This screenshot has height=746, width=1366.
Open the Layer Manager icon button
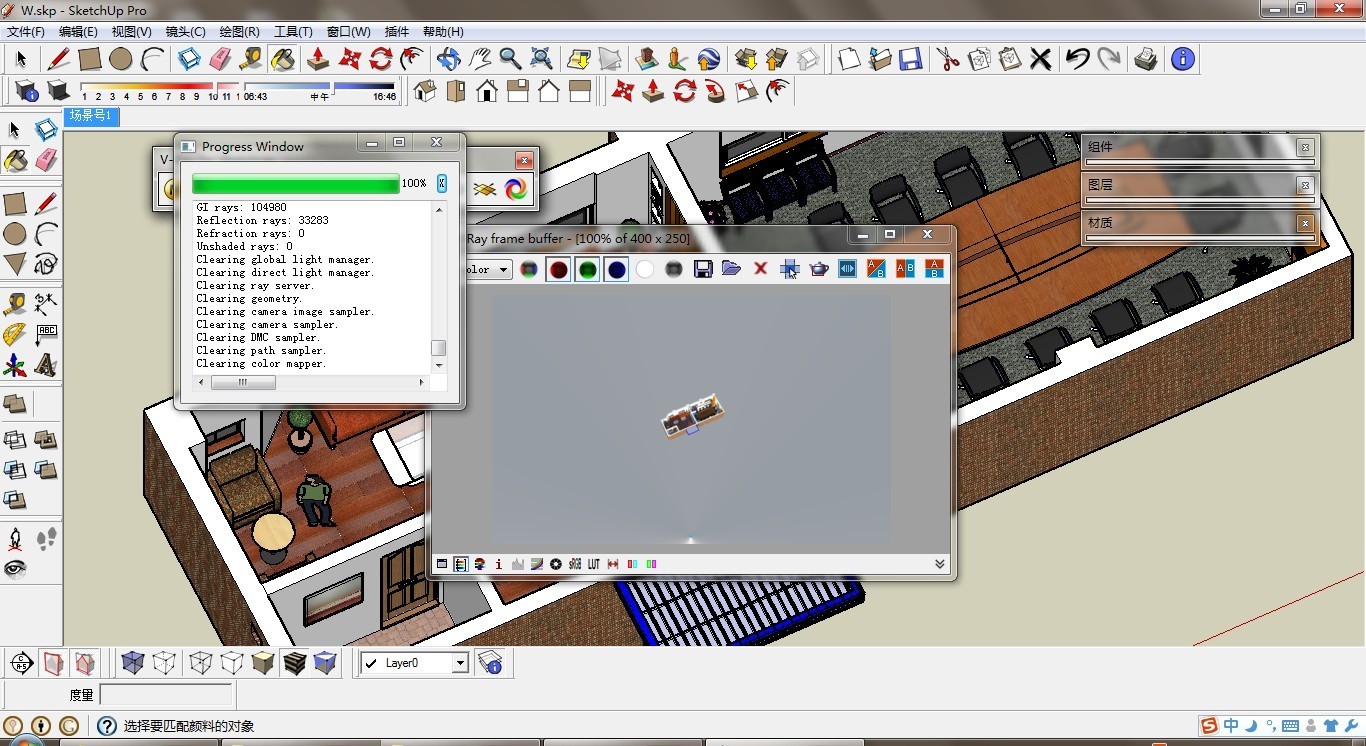point(490,662)
